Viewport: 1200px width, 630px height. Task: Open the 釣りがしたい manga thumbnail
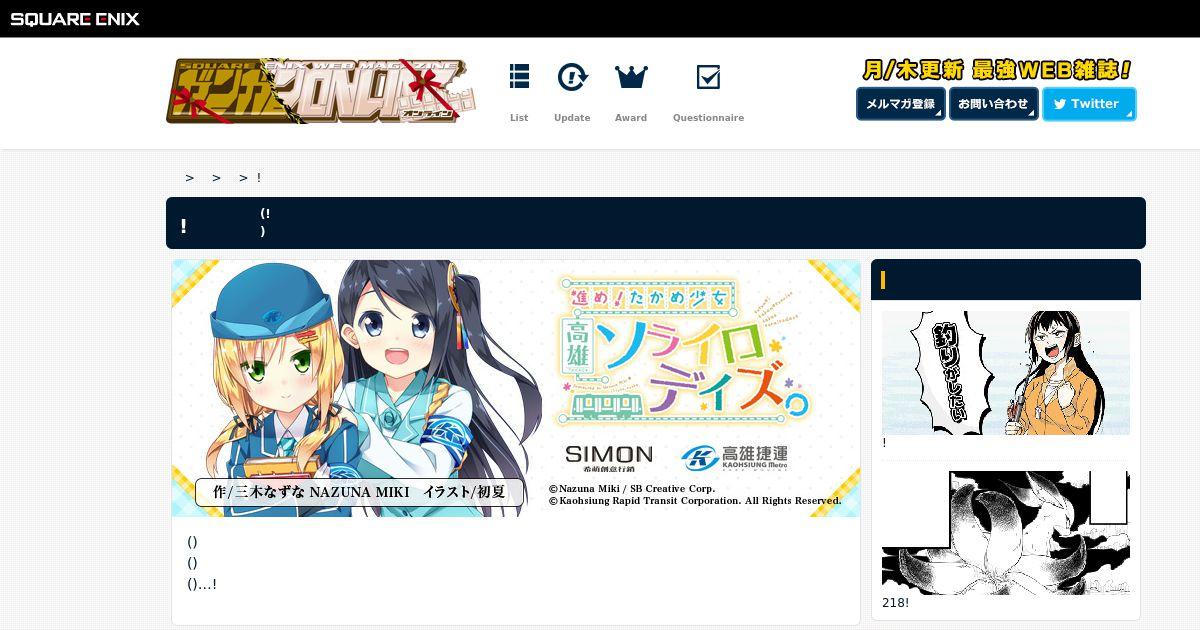coord(1006,373)
